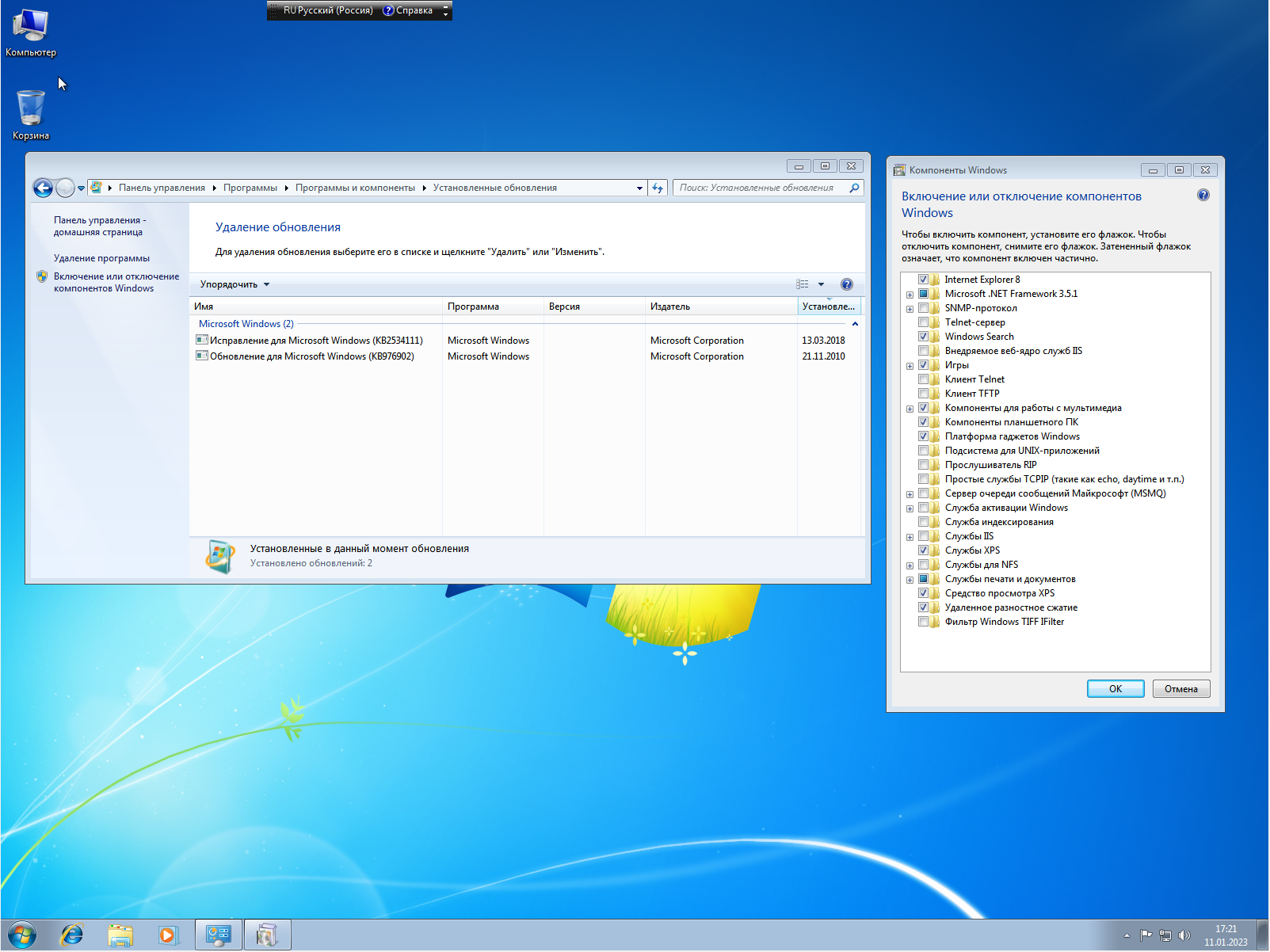
Task: Click Панель управления breadcrumb
Action: pyautogui.click(x=162, y=188)
